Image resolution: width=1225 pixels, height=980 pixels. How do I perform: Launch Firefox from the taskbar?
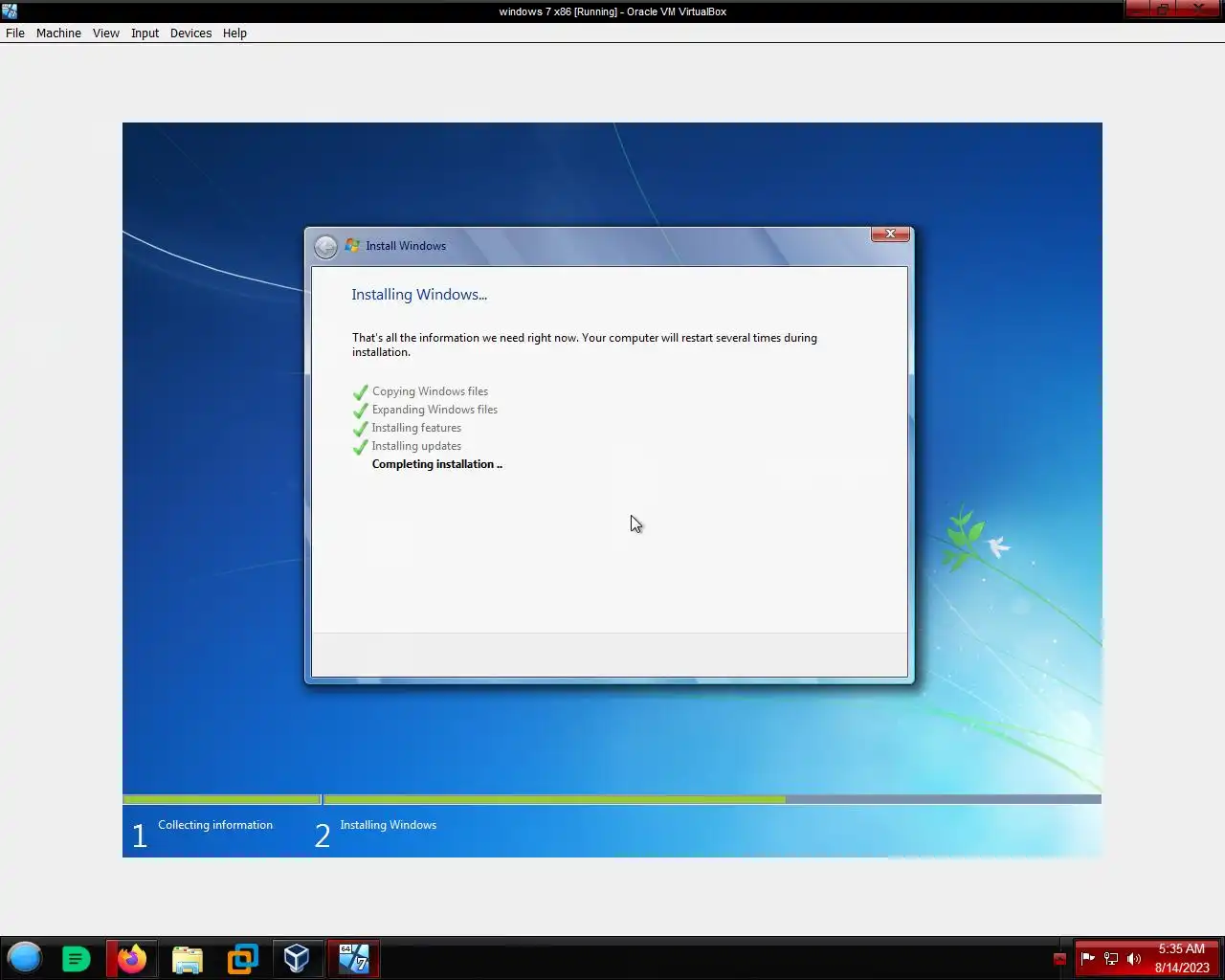131,959
